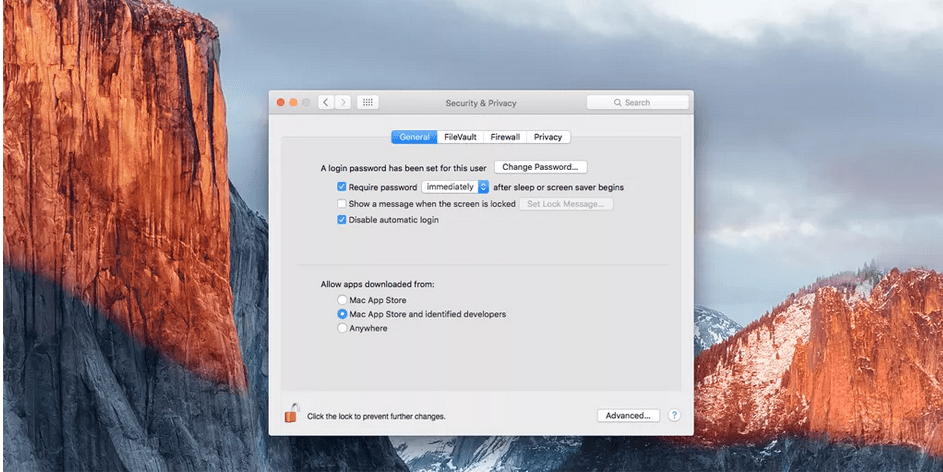Viewport: 943px width, 472px height.
Task: Open help with the question mark button
Action: 674,415
